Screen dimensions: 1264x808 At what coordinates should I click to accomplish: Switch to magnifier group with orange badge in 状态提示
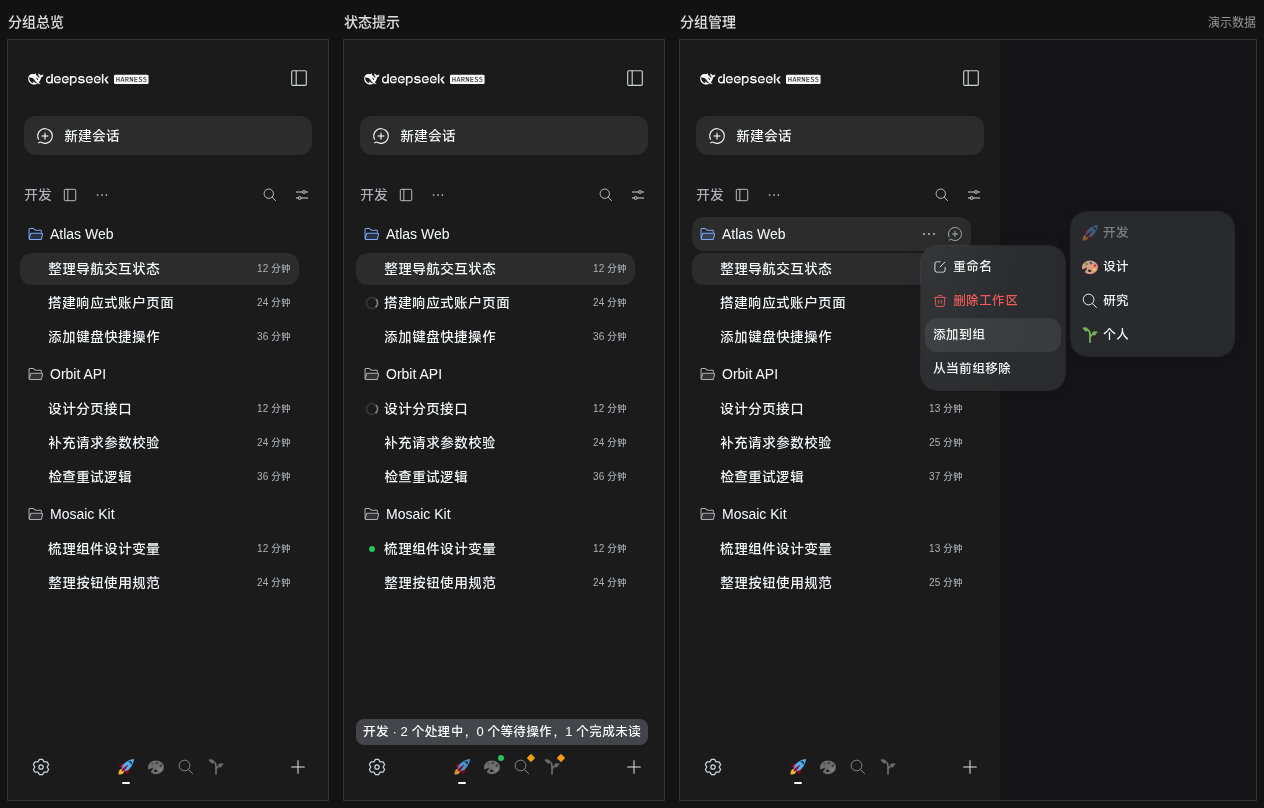pyautogui.click(x=522, y=767)
